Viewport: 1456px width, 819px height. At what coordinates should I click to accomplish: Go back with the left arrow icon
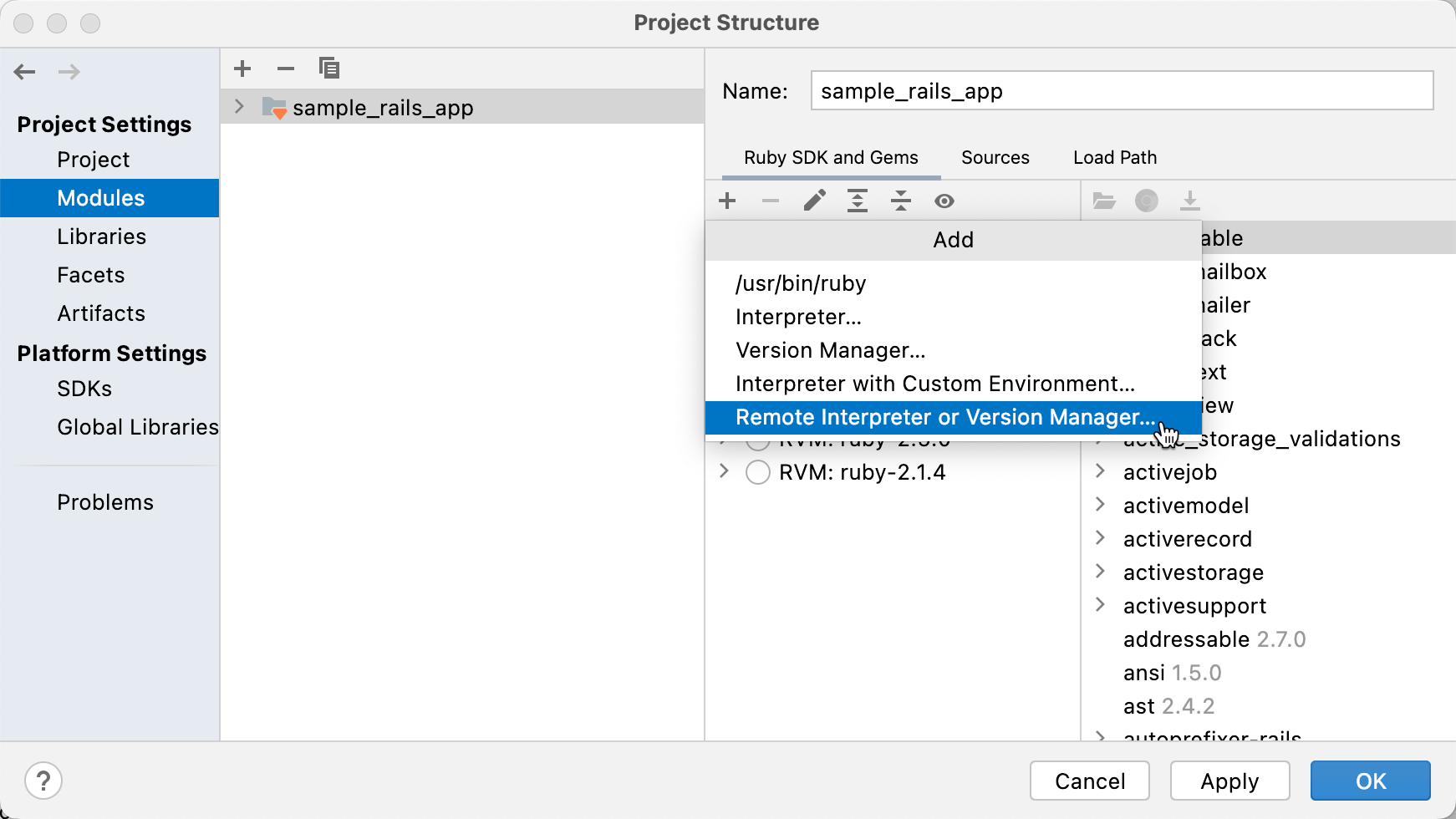click(25, 72)
